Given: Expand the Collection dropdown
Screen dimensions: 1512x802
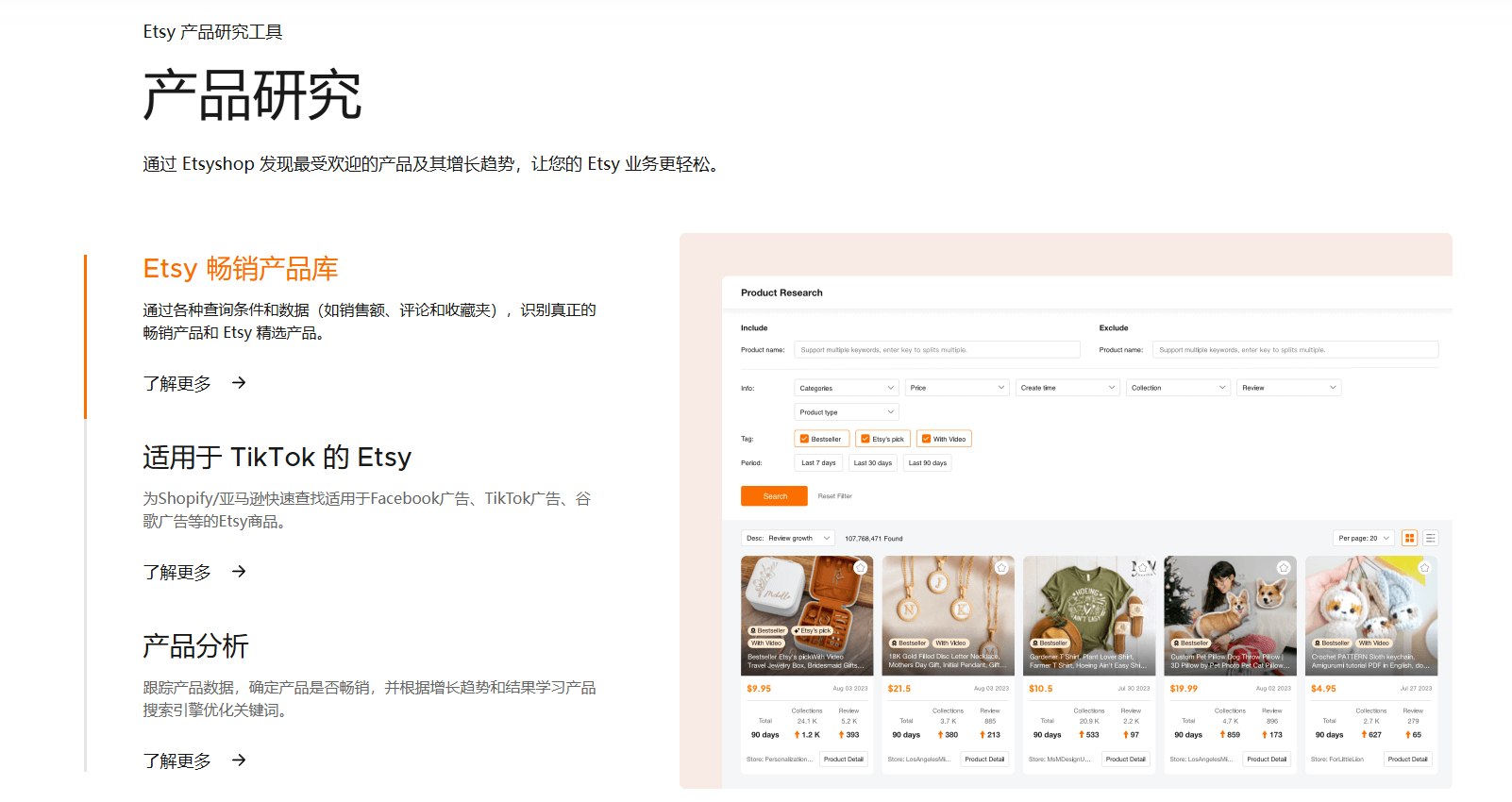Looking at the screenshot, I should (1179, 388).
